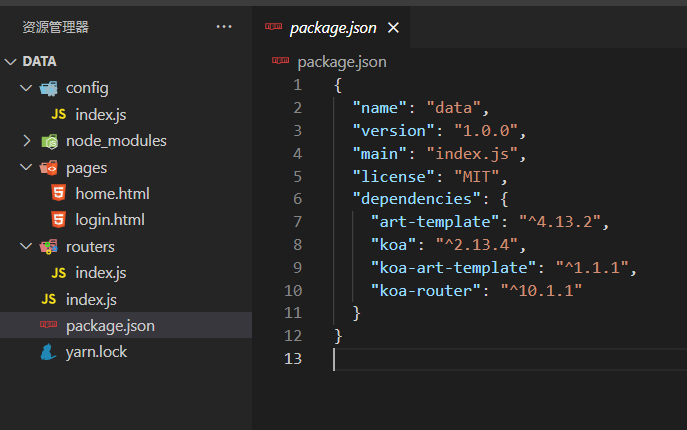The width and height of the screenshot is (687, 430).
Task: Click the yarn.lock file icon
Action: coord(48,352)
